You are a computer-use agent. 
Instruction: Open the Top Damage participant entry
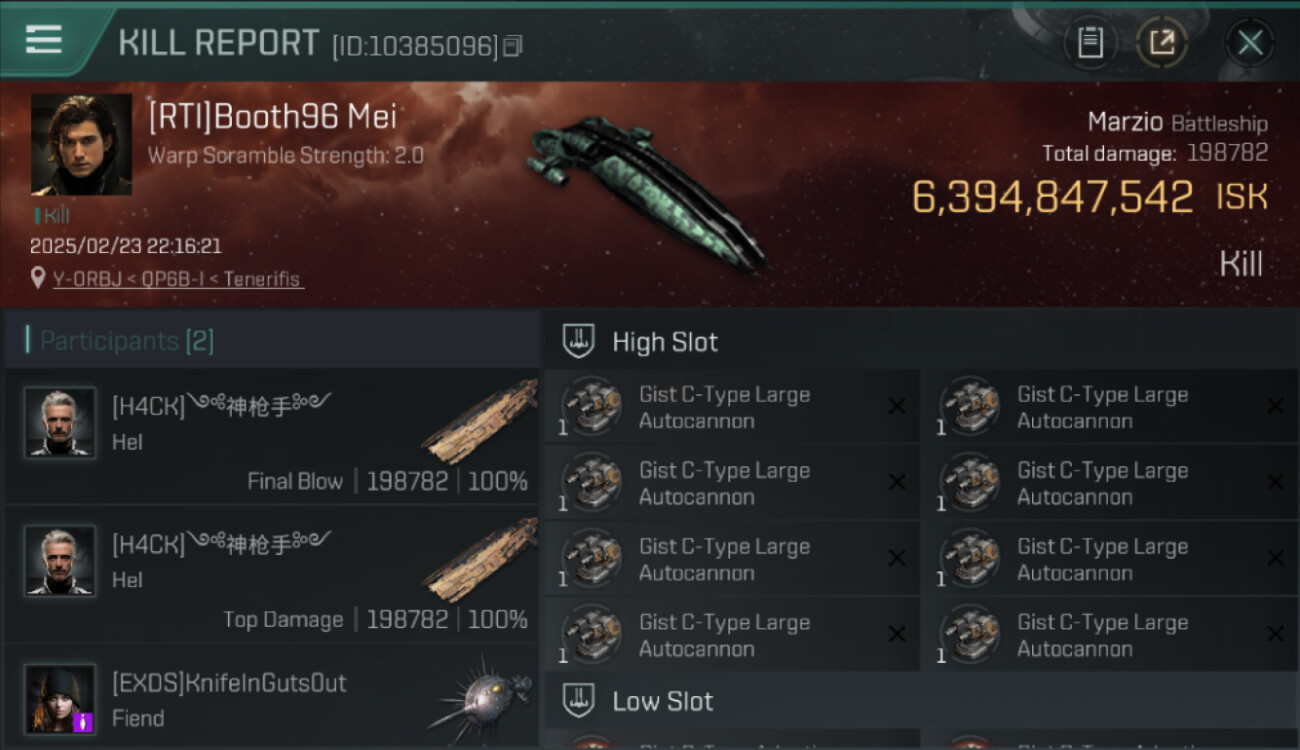(x=271, y=574)
